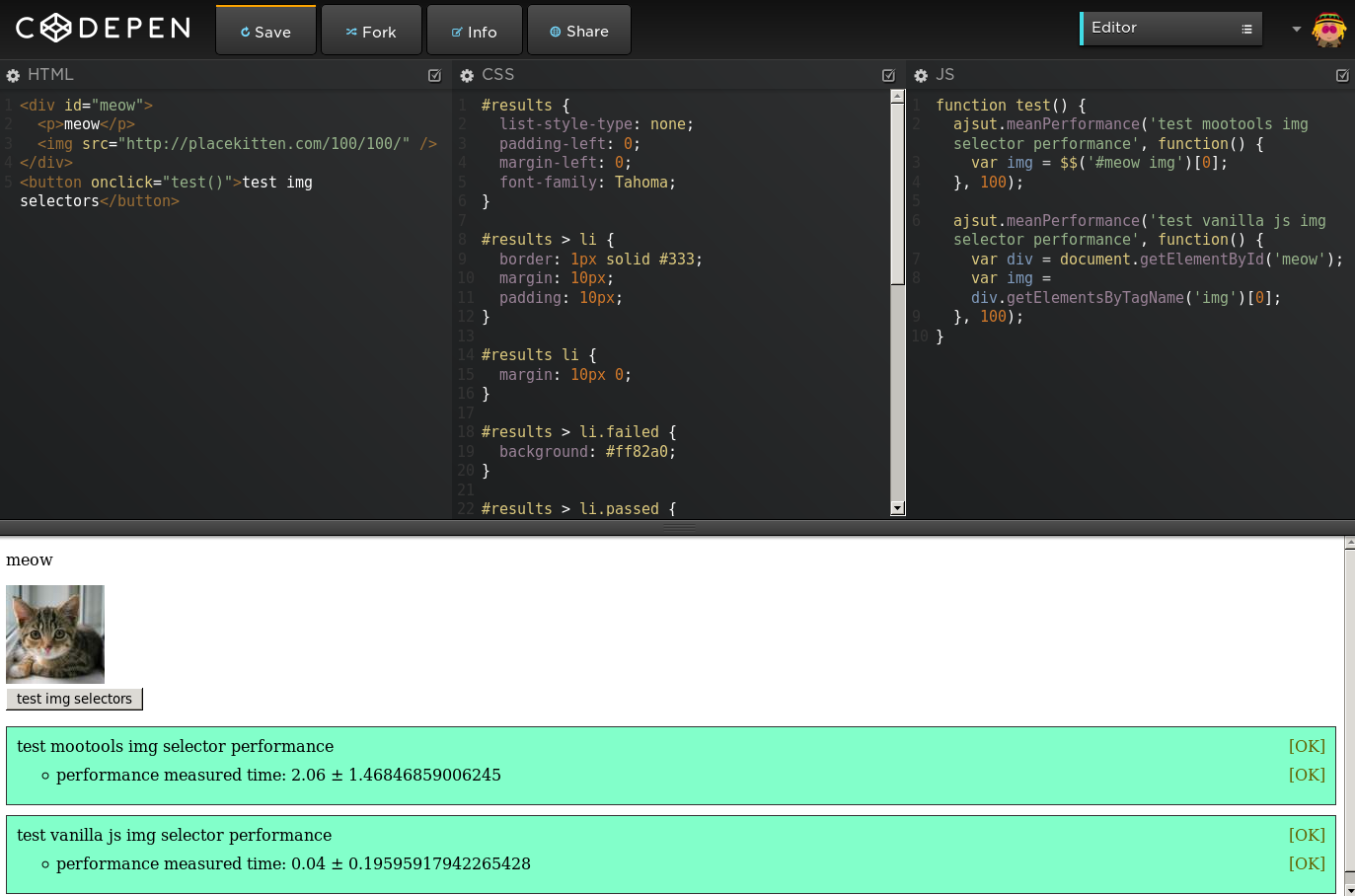Screen dimensions: 1355x896
Task: Open your profile avatar menu
Action: 1329,30
